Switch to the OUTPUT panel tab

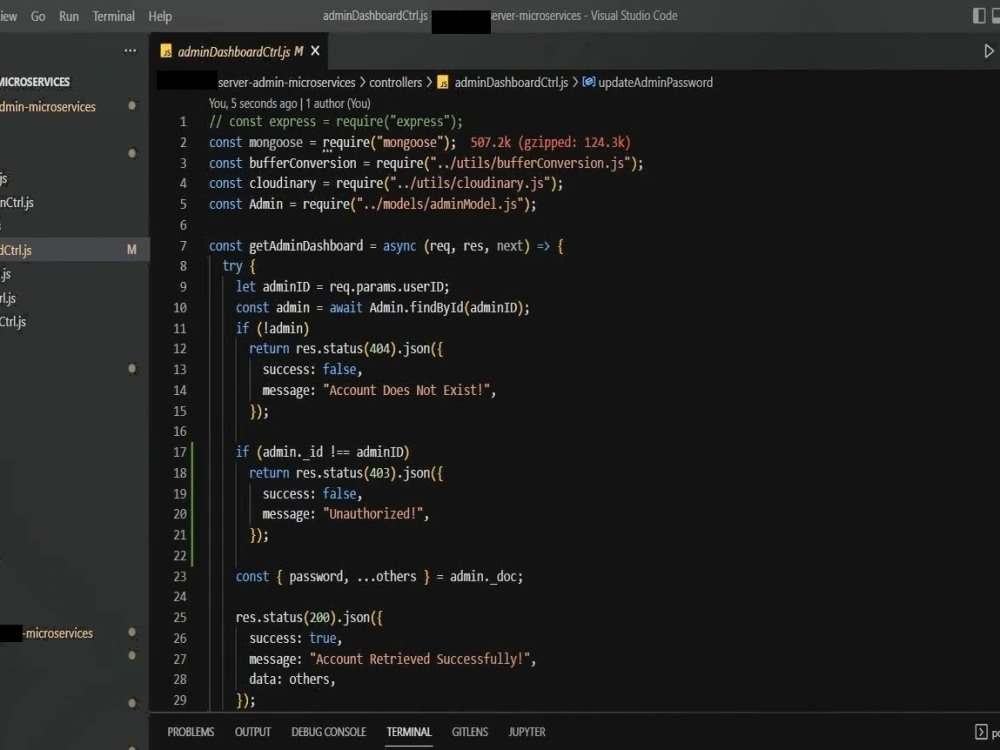click(253, 732)
